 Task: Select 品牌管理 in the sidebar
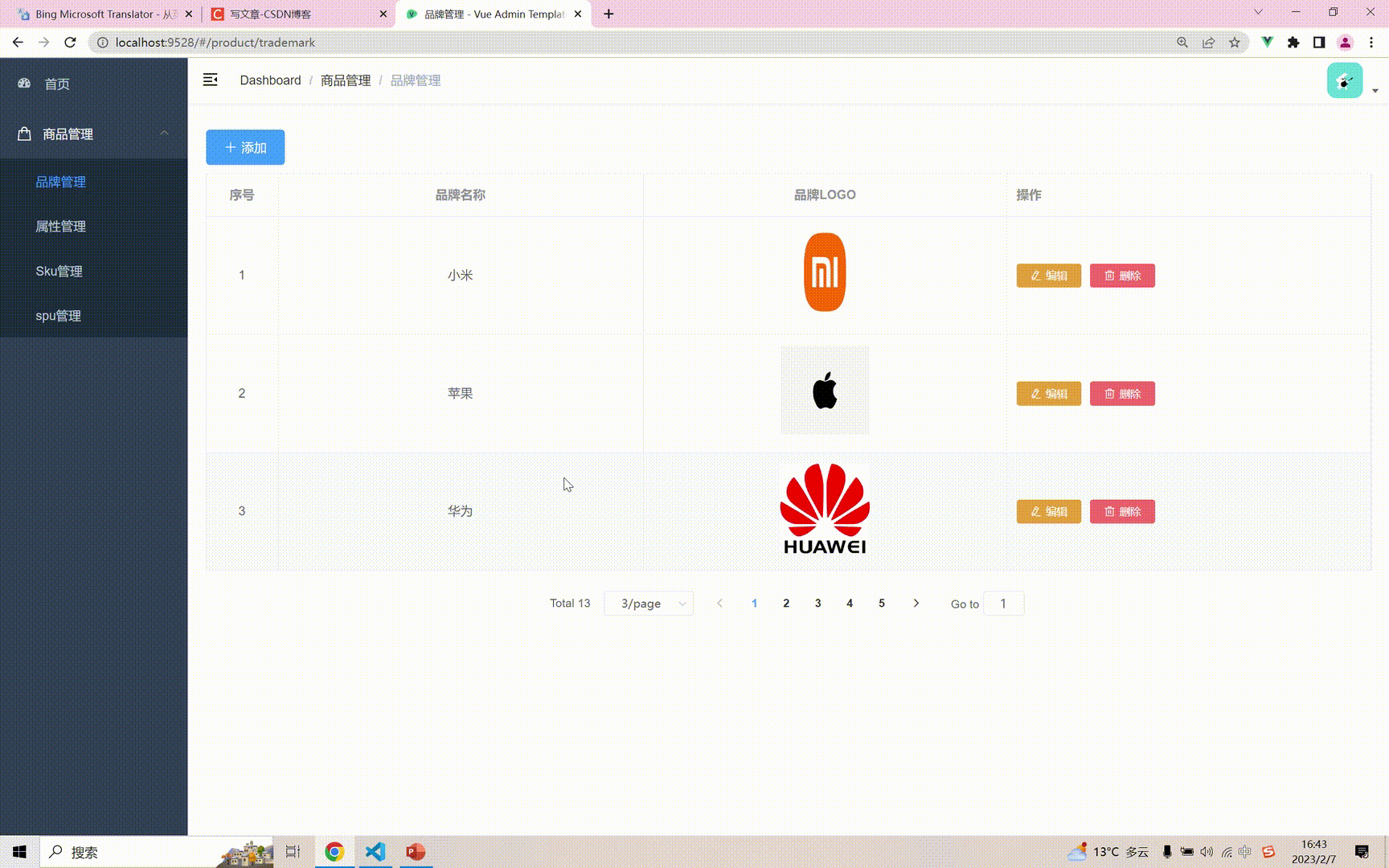tap(93, 182)
